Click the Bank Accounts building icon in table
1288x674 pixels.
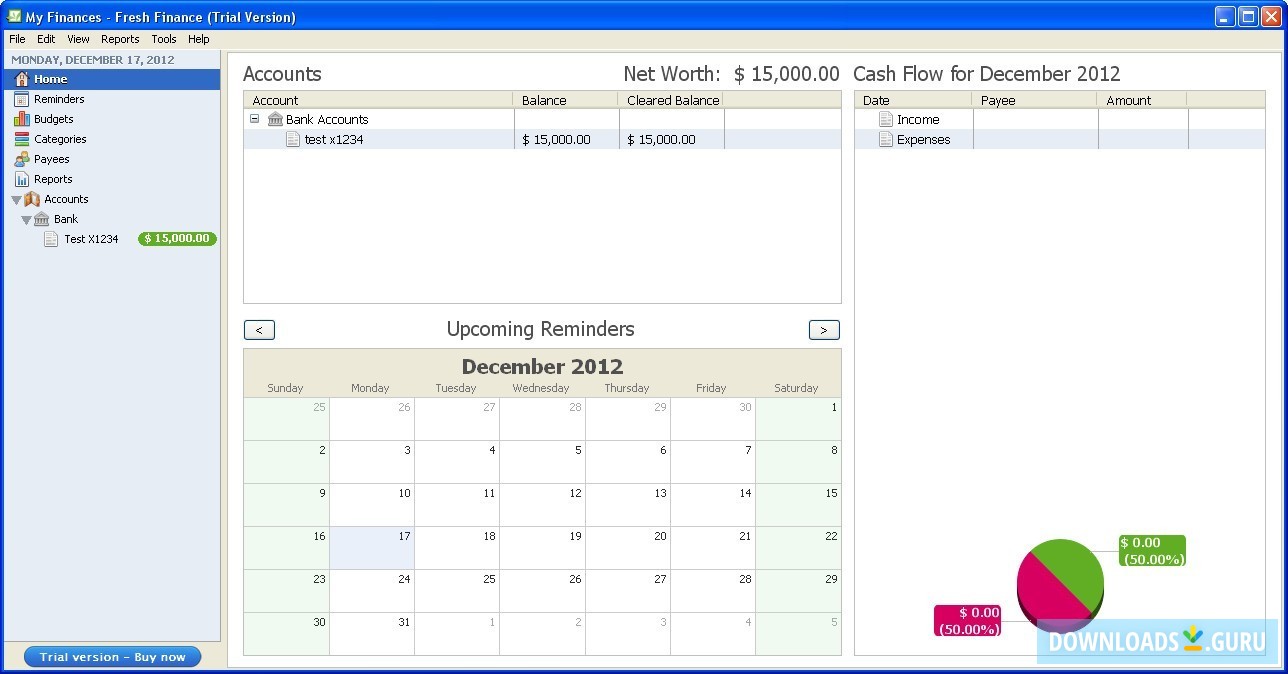pyautogui.click(x=275, y=119)
